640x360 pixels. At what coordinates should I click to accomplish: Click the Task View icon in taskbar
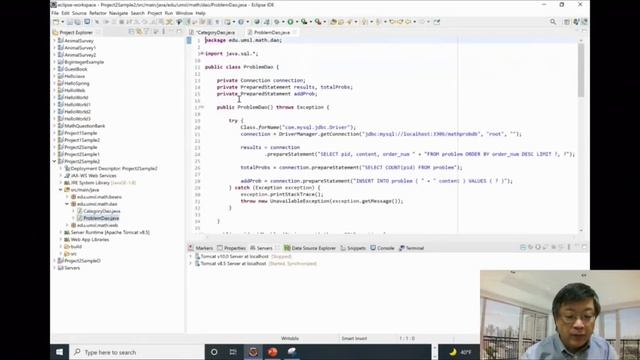[233, 352]
